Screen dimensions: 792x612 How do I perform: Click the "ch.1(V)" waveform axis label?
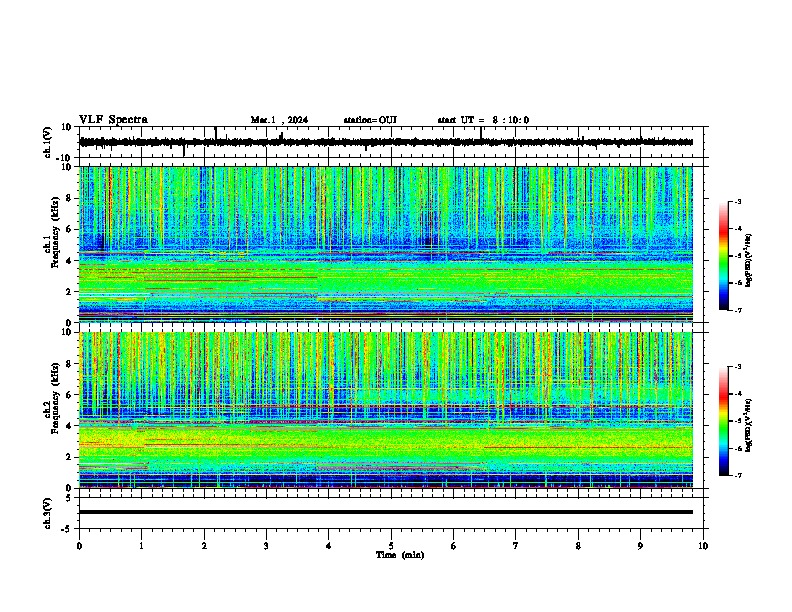pyautogui.click(x=48, y=142)
